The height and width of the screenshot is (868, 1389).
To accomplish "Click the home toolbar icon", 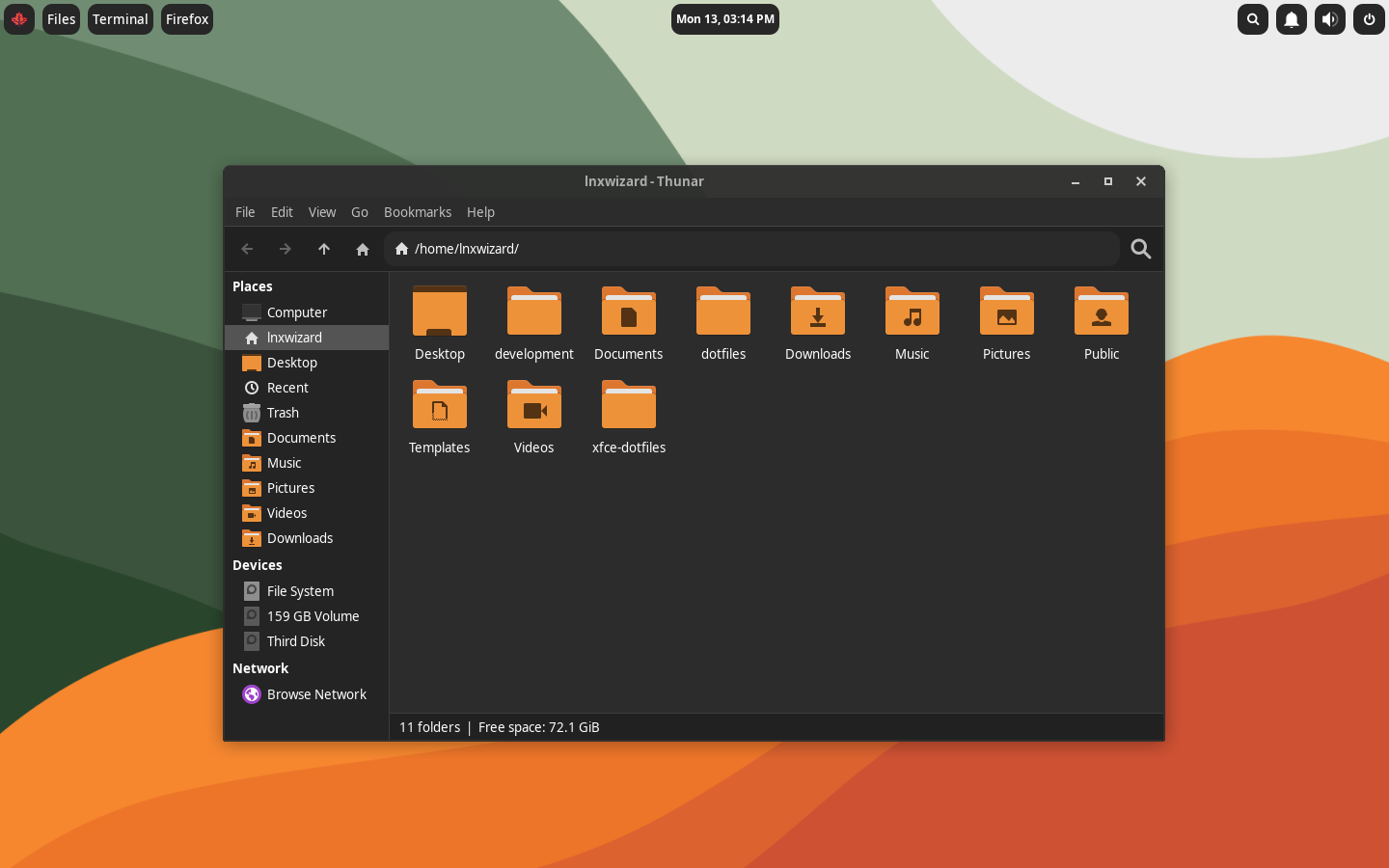I will point(363,249).
